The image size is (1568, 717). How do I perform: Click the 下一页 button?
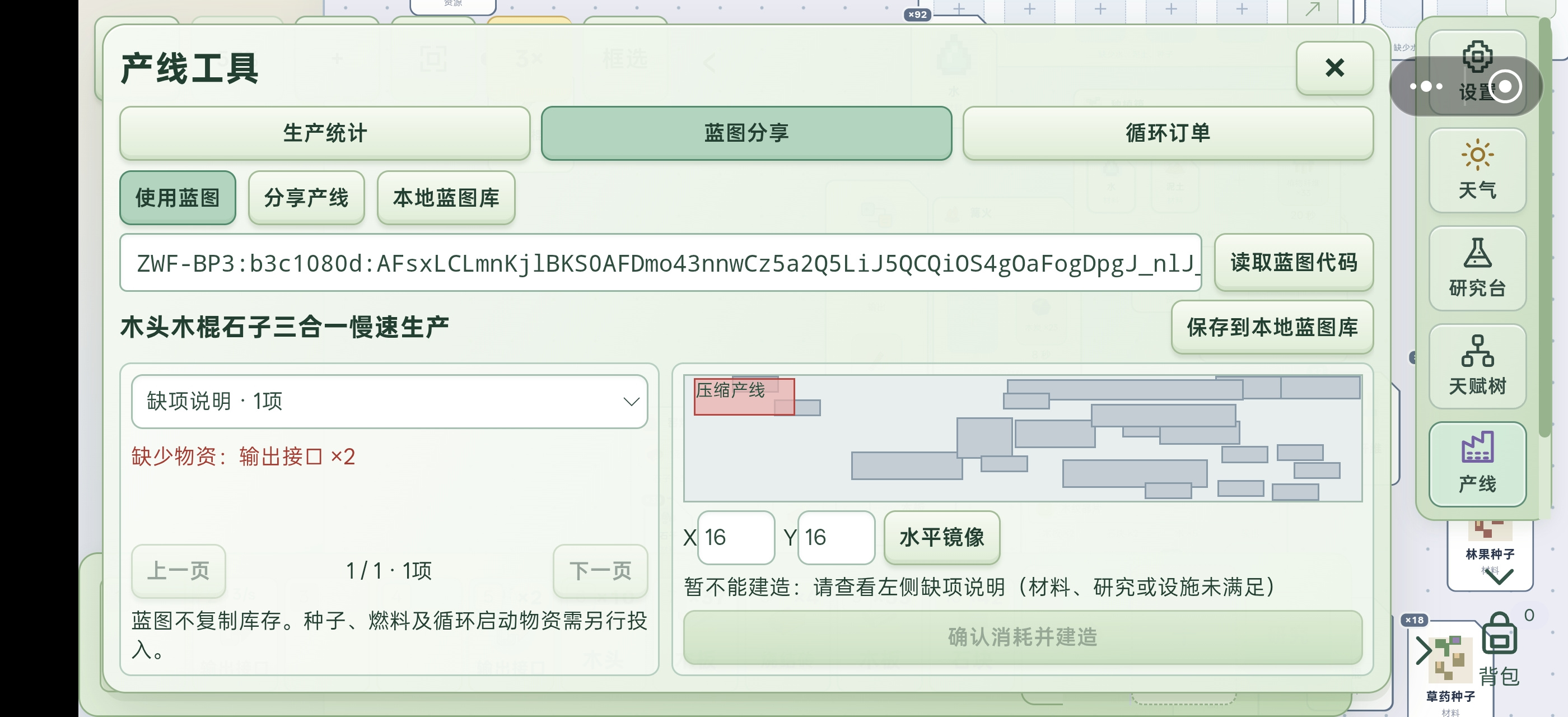[600, 571]
